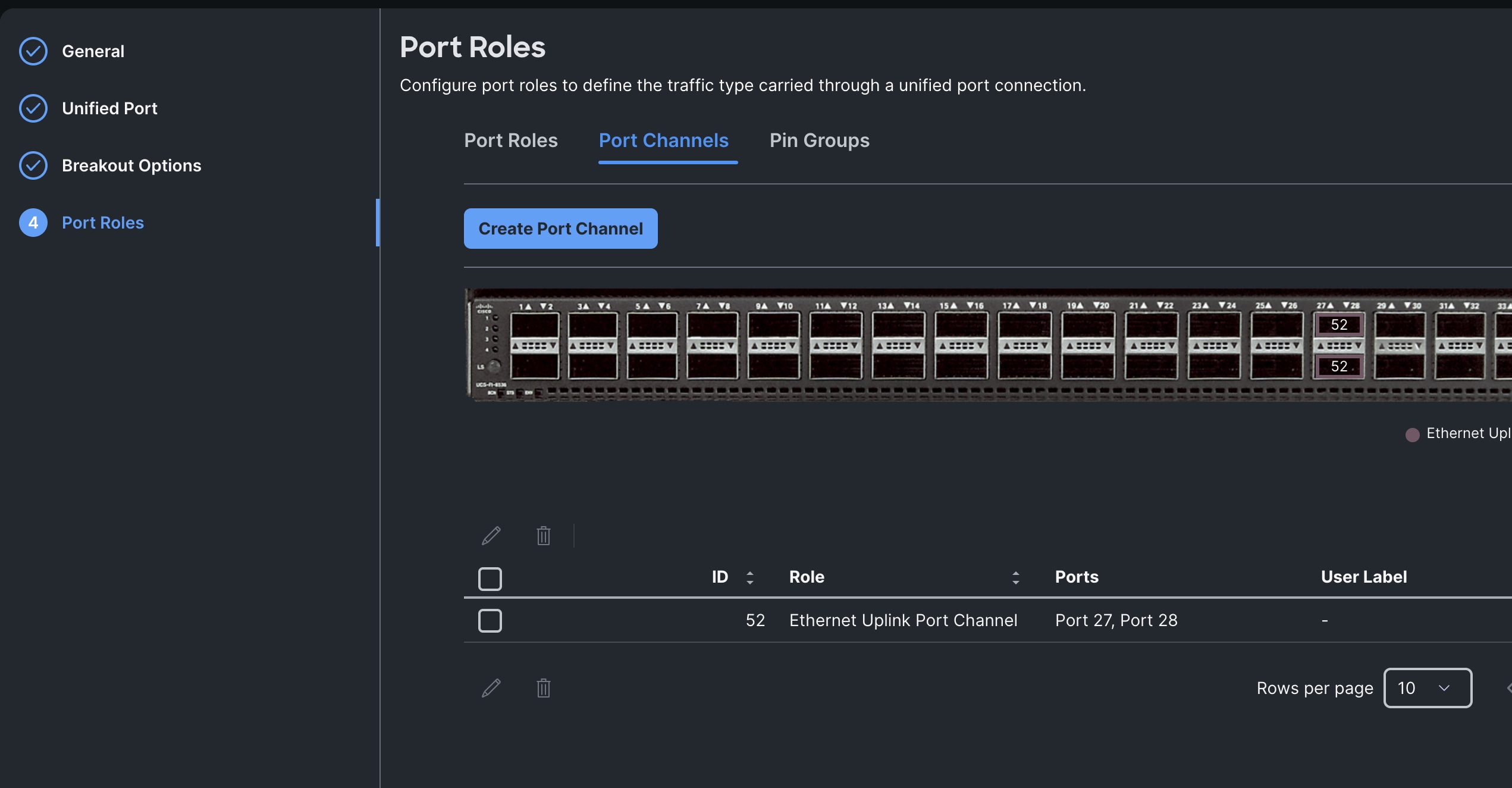Click the green checkmark beside General
Image resolution: width=1512 pixels, height=788 pixels.
[x=33, y=51]
